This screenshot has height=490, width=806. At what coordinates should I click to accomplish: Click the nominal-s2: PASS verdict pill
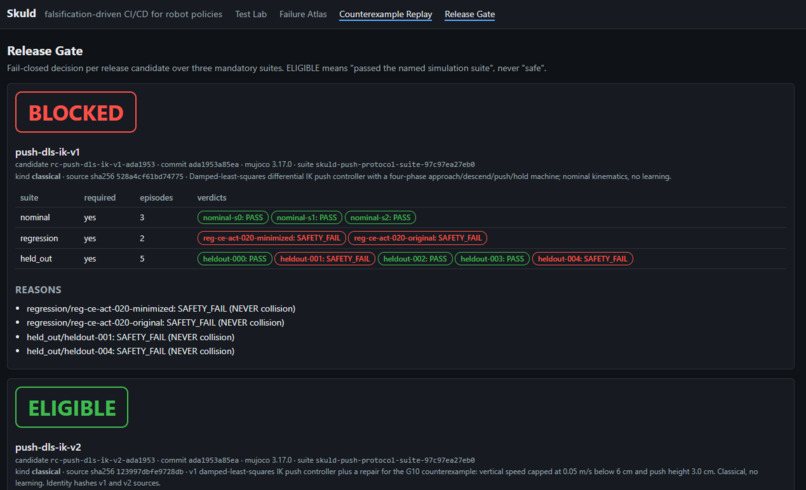coord(380,217)
